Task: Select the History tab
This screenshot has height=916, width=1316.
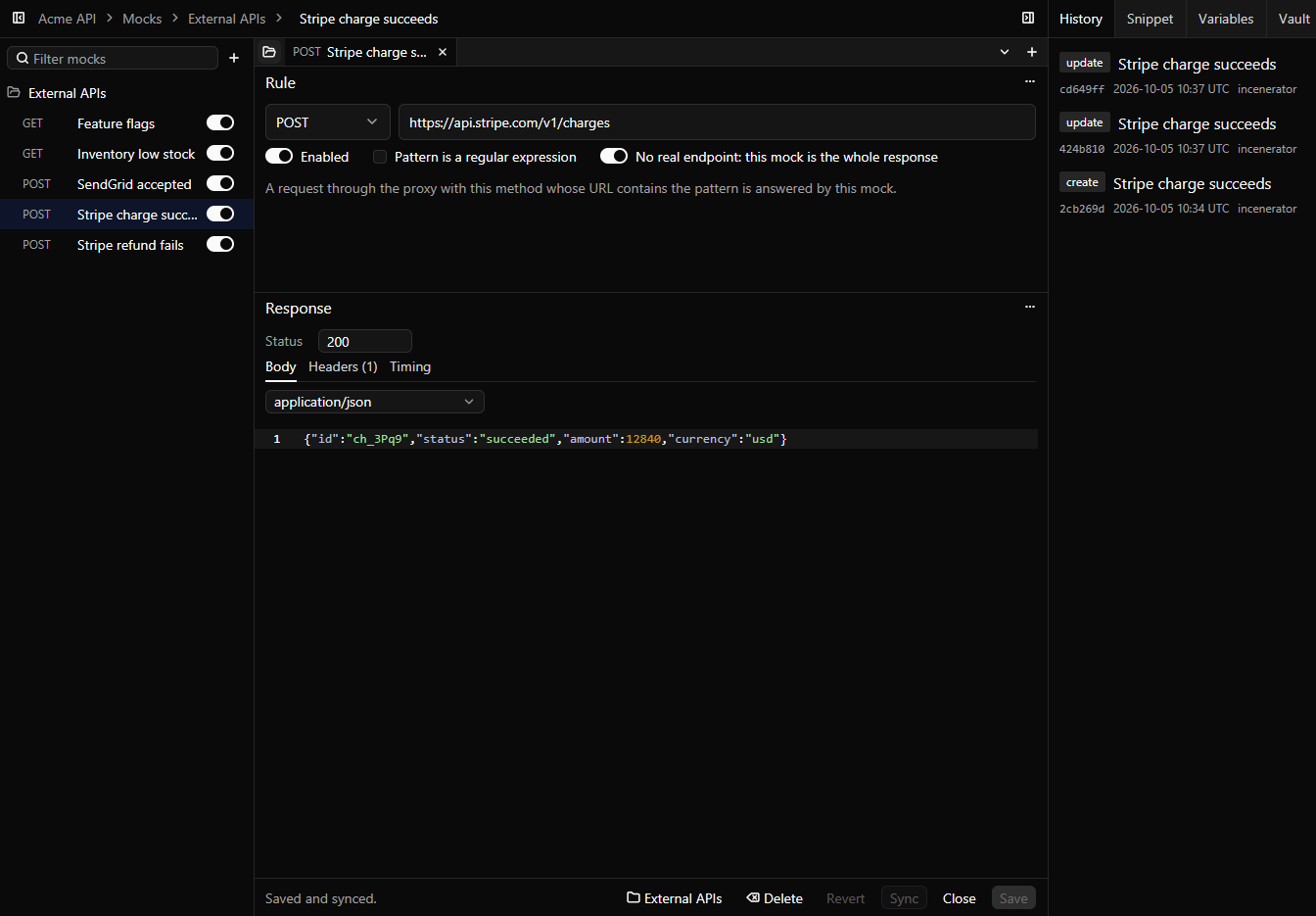Action: click(x=1081, y=19)
